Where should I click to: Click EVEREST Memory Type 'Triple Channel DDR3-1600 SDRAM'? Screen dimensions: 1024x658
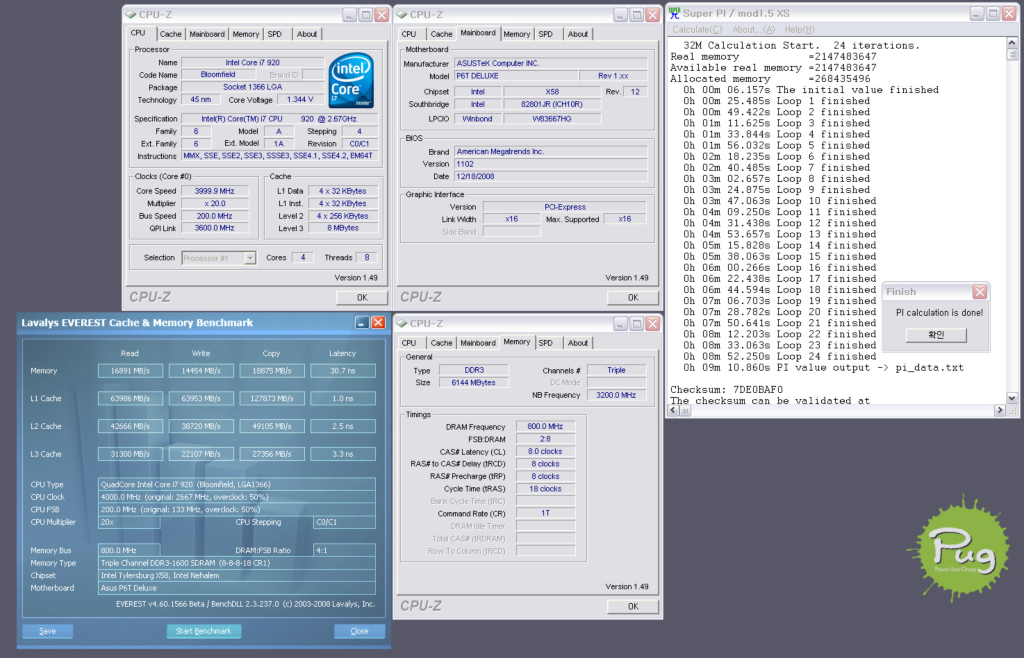[237, 563]
